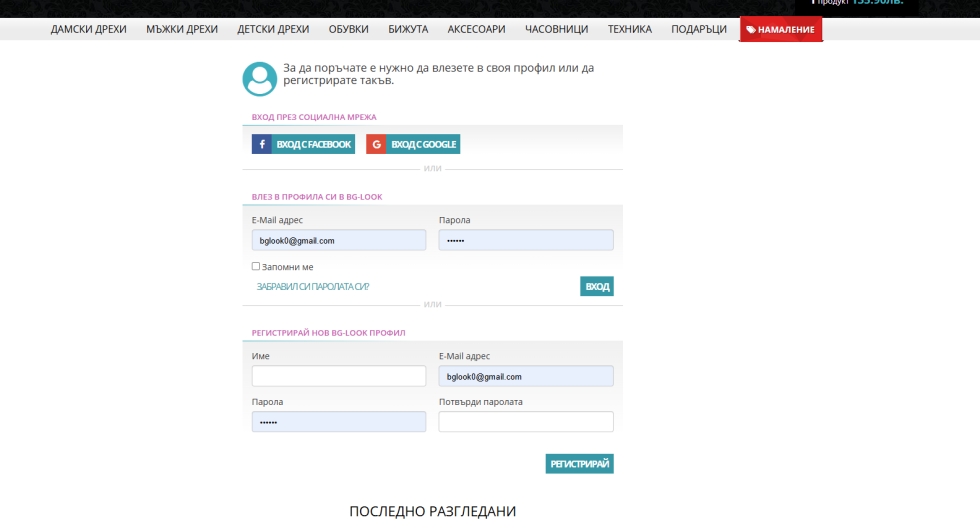The height and width of the screenshot is (528, 980).
Task: Focus the Име name input field
Action: 339,376
